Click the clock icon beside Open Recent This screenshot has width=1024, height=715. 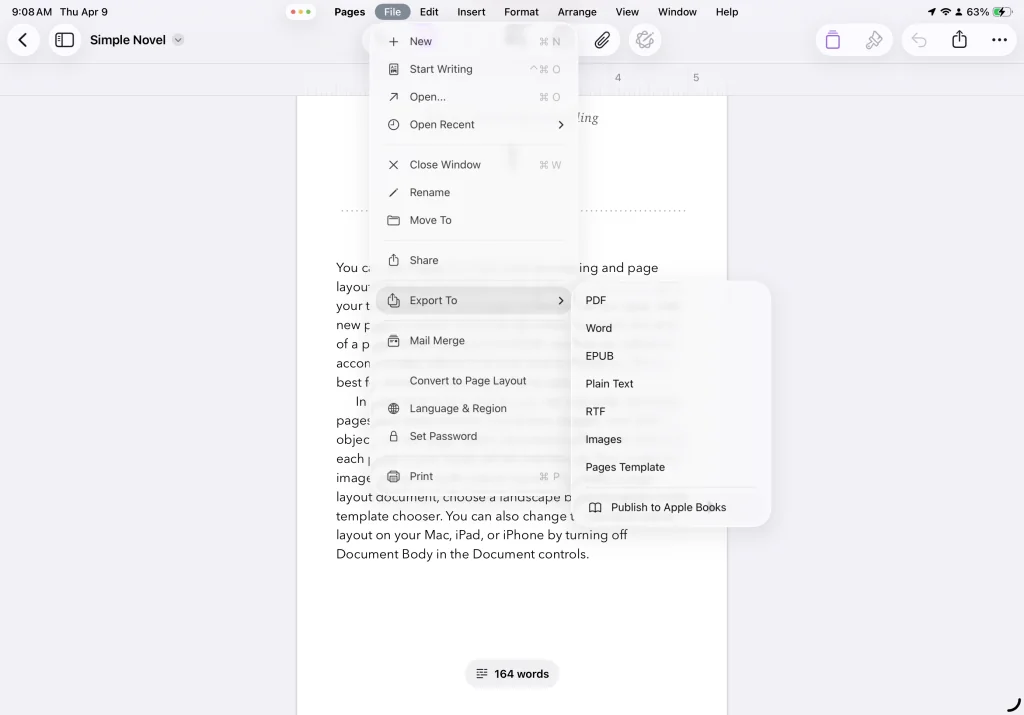coord(393,125)
